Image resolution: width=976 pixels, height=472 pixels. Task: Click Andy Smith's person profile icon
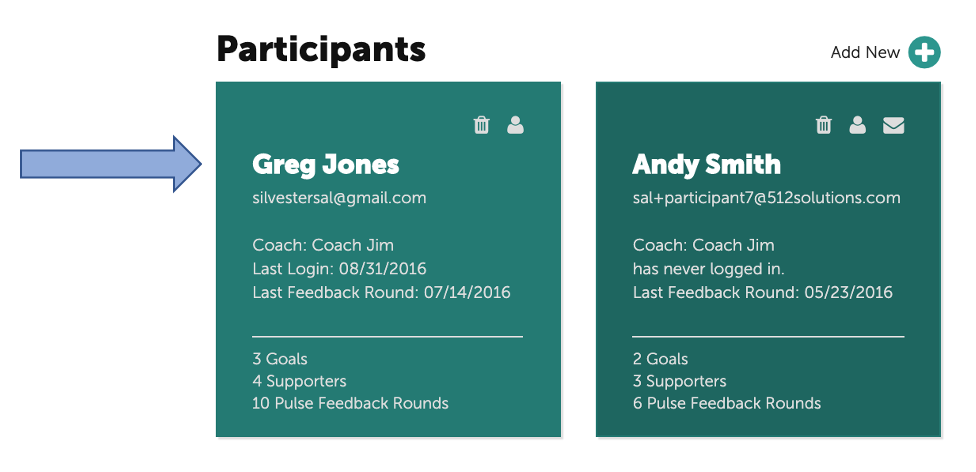(858, 125)
